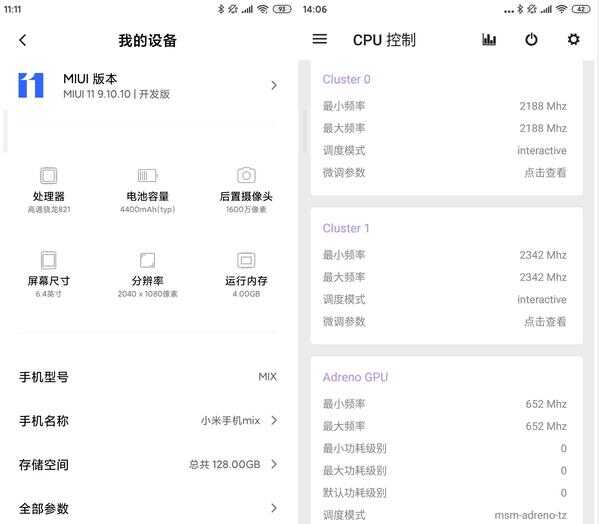599x524 pixels.
Task: Tap the processor chip icon
Action: pyautogui.click(x=49, y=176)
